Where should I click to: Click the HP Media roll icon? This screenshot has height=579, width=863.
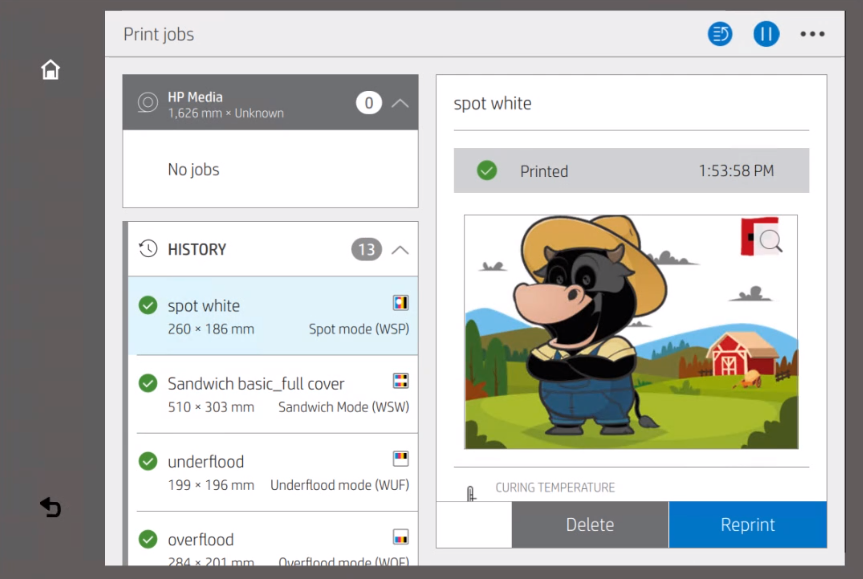click(x=148, y=102)
